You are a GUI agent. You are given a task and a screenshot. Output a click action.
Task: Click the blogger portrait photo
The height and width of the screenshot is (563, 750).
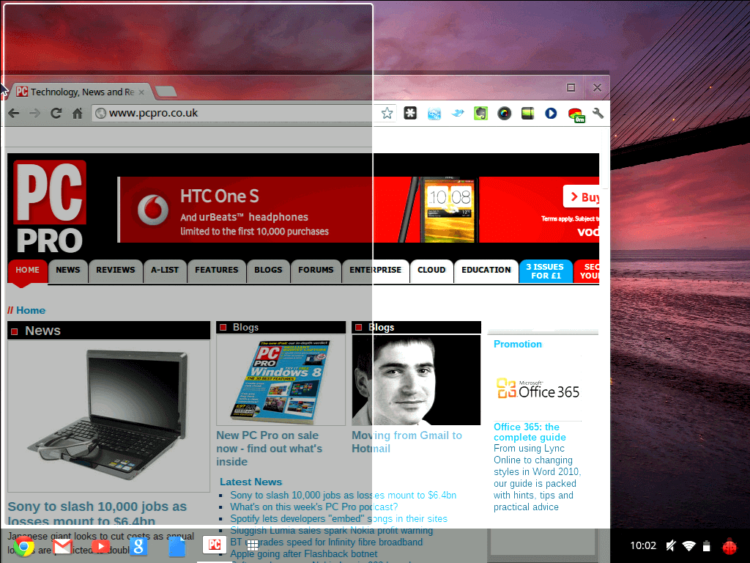416,380
